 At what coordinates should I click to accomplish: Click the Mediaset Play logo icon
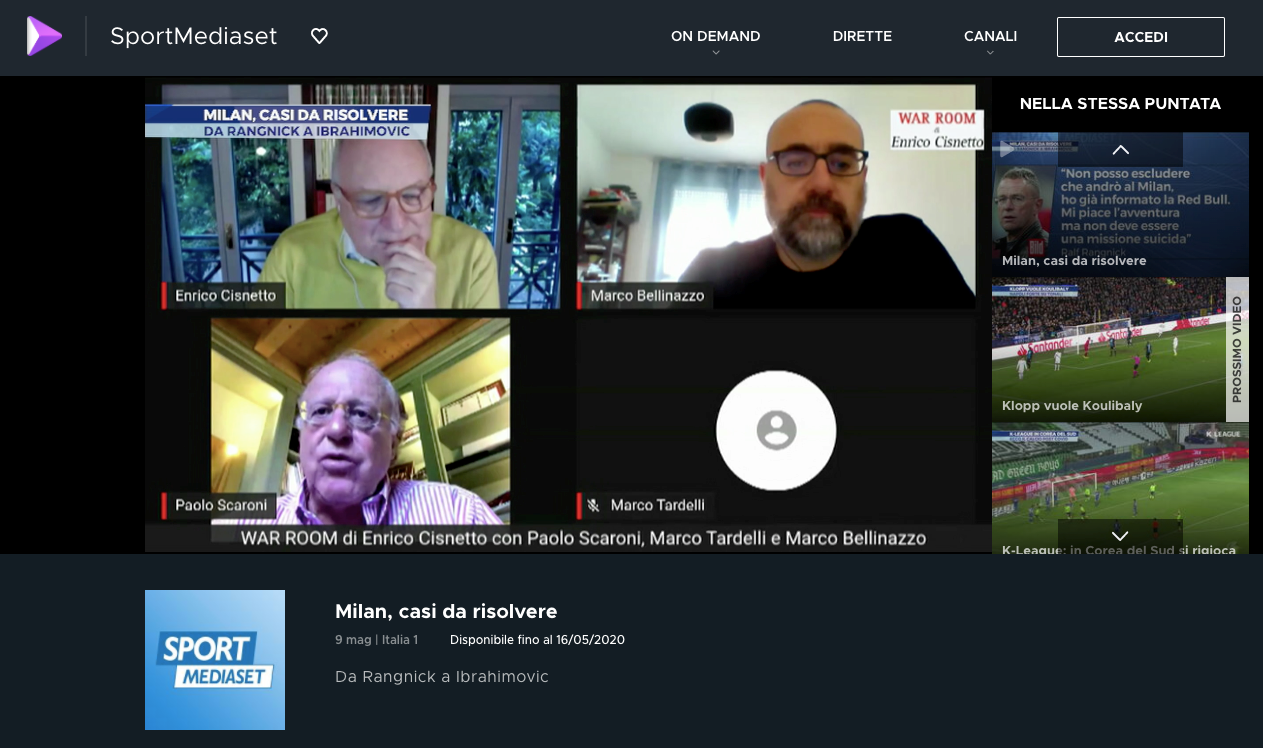point(44,37)
